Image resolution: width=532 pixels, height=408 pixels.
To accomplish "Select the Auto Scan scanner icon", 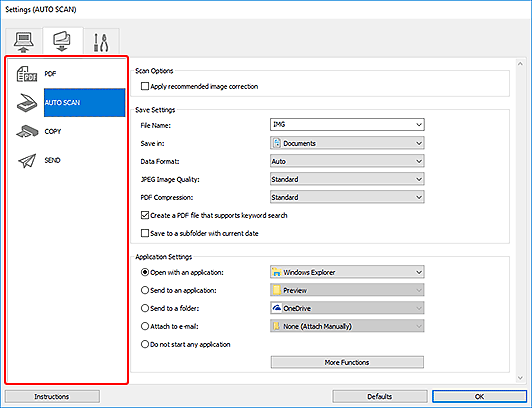I will pyautogui.click(x=27, y=103).
